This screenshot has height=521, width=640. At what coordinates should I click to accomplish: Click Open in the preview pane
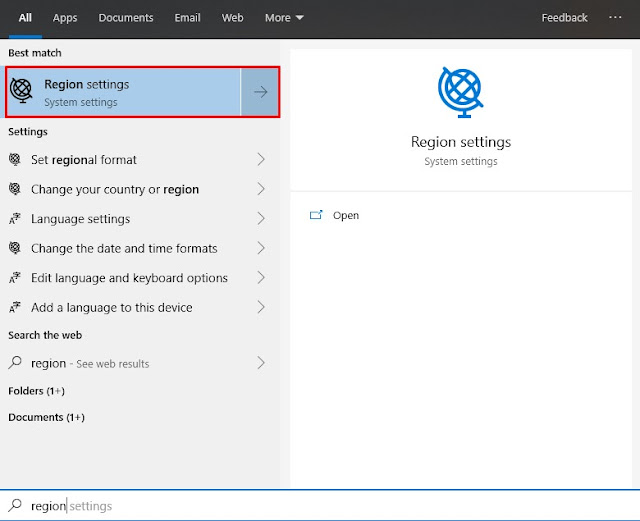[x=346, y=216]
